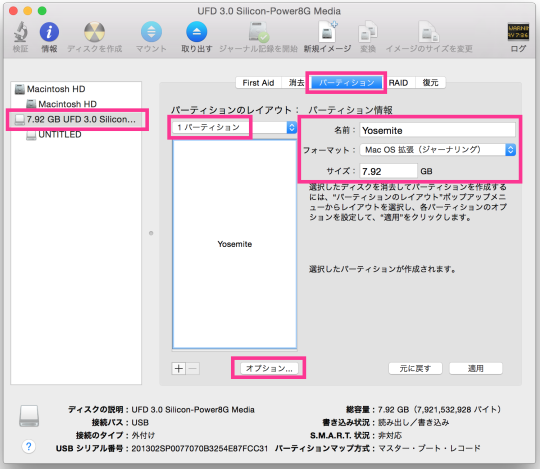Click the 元に戻す revert button
The height and width of the screenshot is (469, 540).
pos(415,368)
